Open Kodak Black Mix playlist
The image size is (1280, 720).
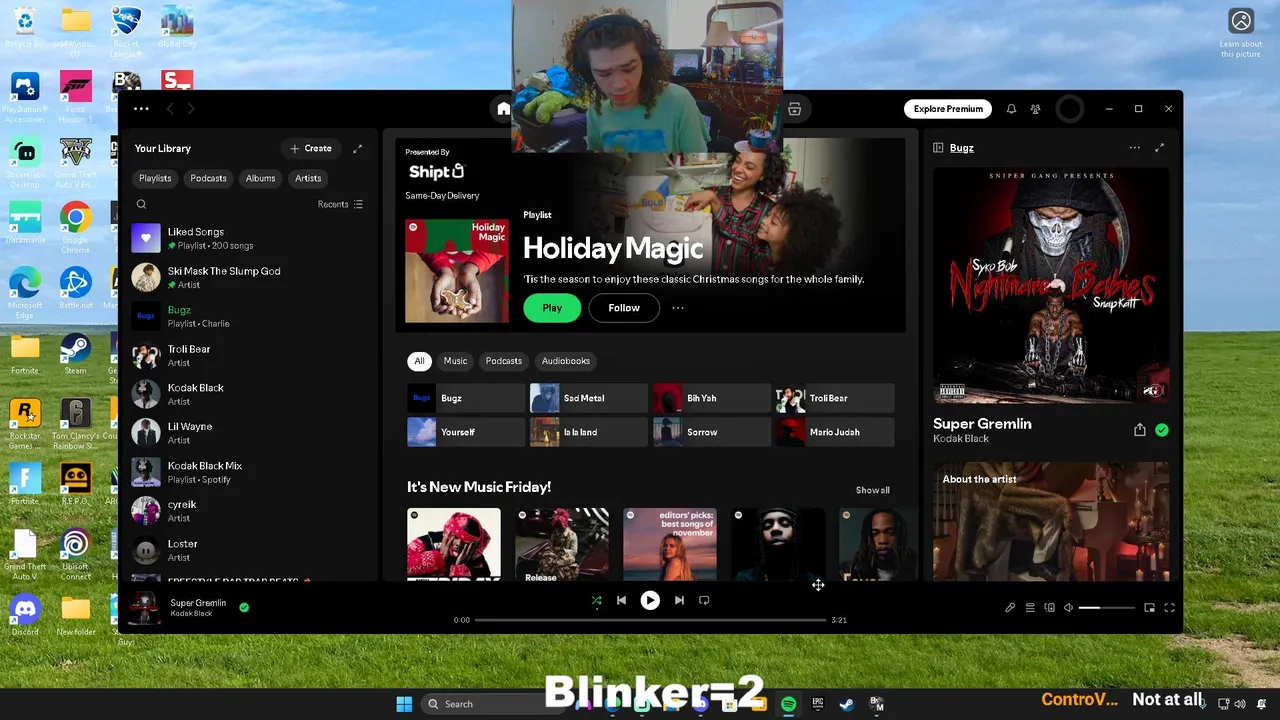(x=249, y=472)
